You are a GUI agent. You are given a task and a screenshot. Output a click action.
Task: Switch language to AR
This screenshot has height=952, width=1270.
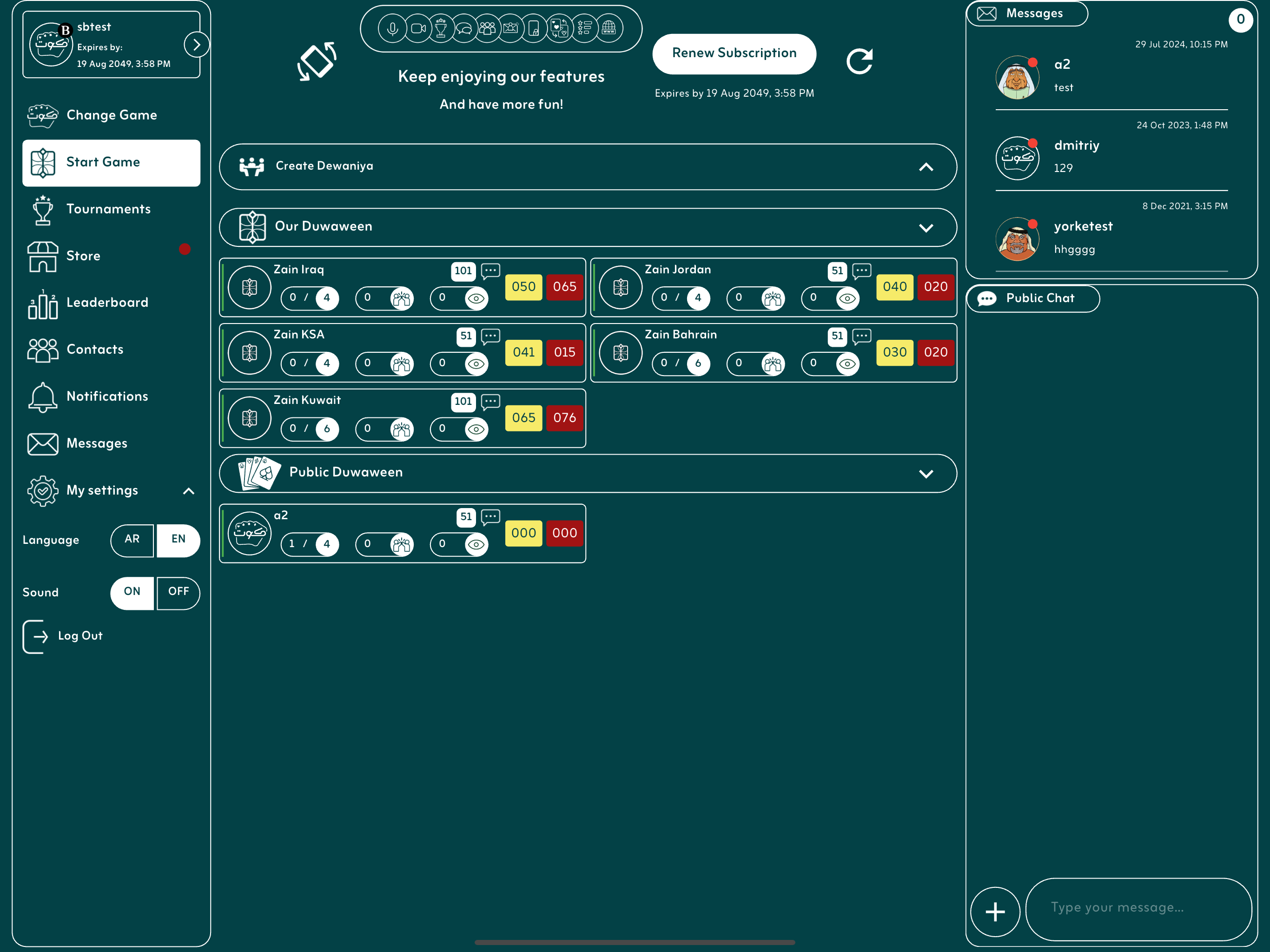[132, 540]
